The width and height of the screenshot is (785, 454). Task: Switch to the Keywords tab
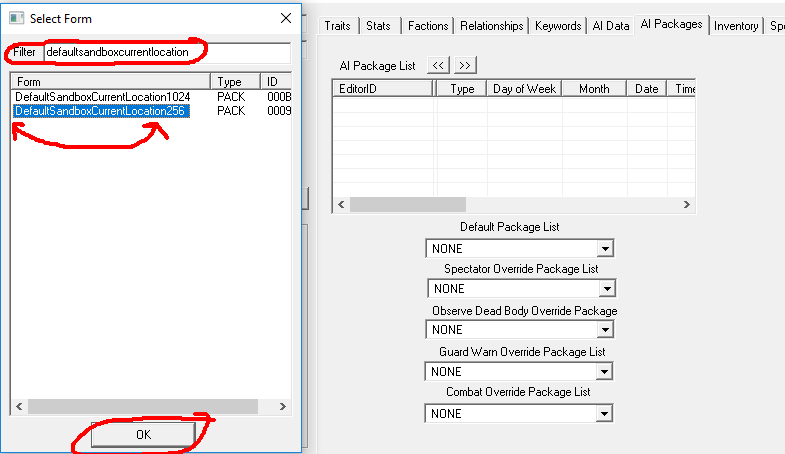point(558,26)
